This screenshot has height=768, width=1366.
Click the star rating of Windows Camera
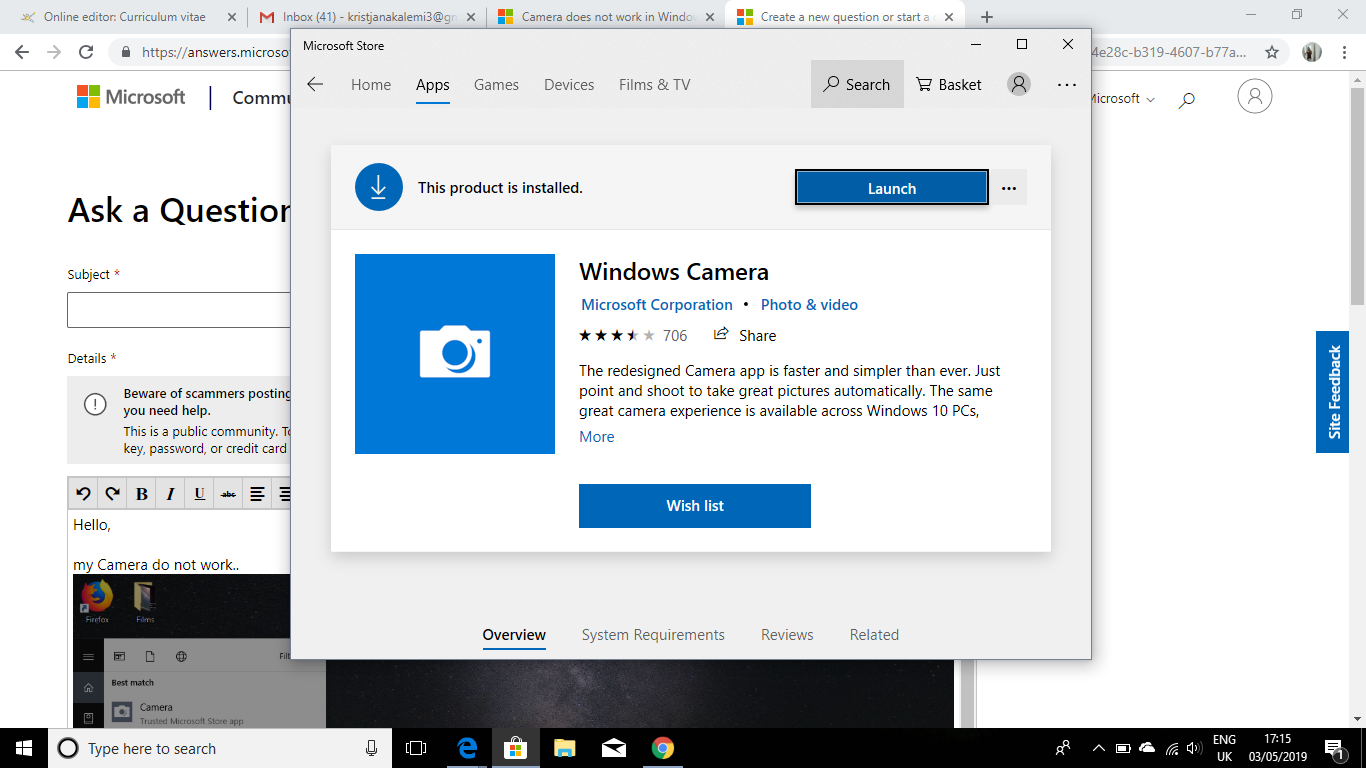point(617,335)
